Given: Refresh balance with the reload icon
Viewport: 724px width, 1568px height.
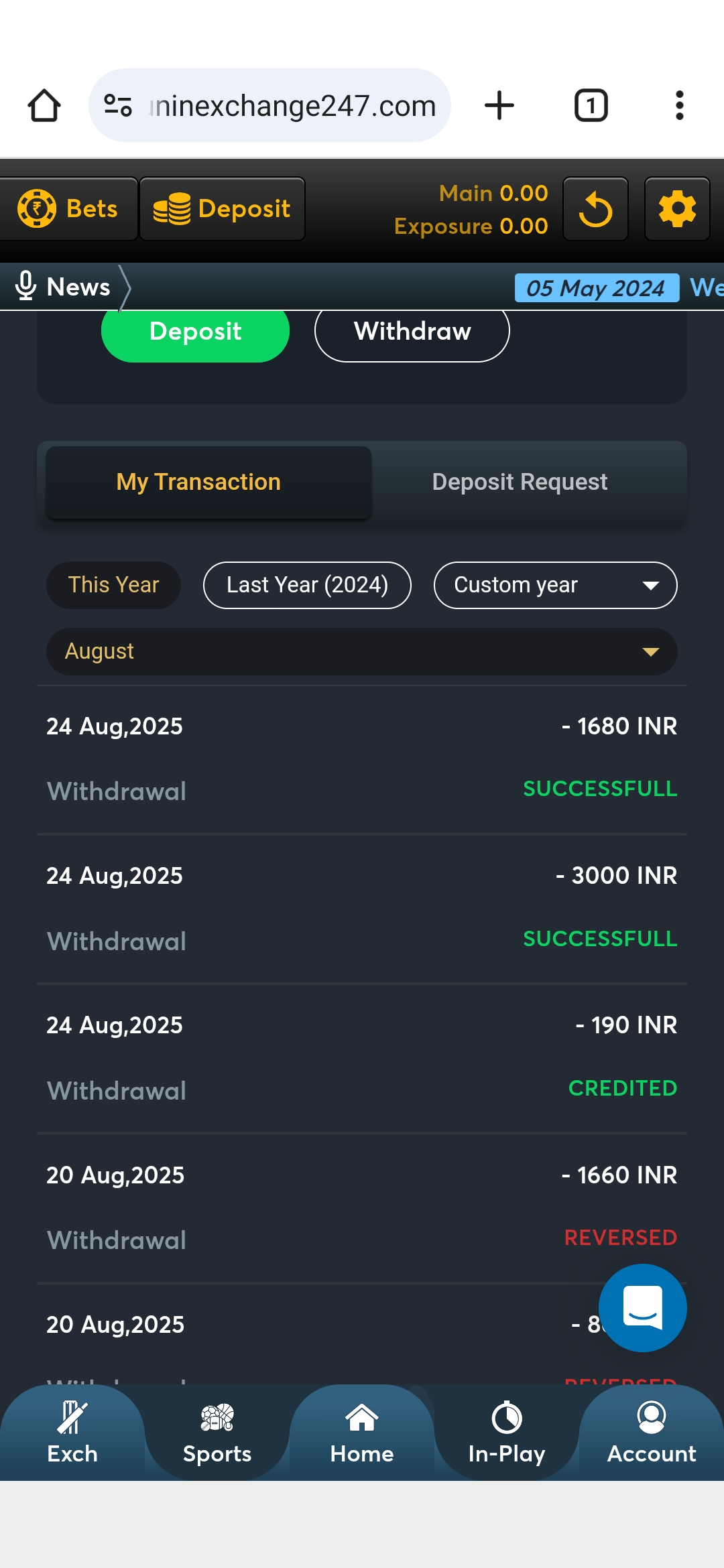Looking at the screenshot, I should (595, 209).
